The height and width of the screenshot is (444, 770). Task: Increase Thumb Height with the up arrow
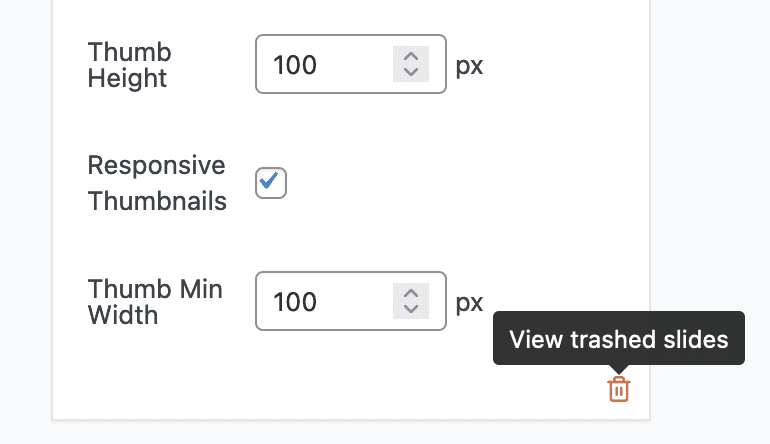click(x=411, y=56)
